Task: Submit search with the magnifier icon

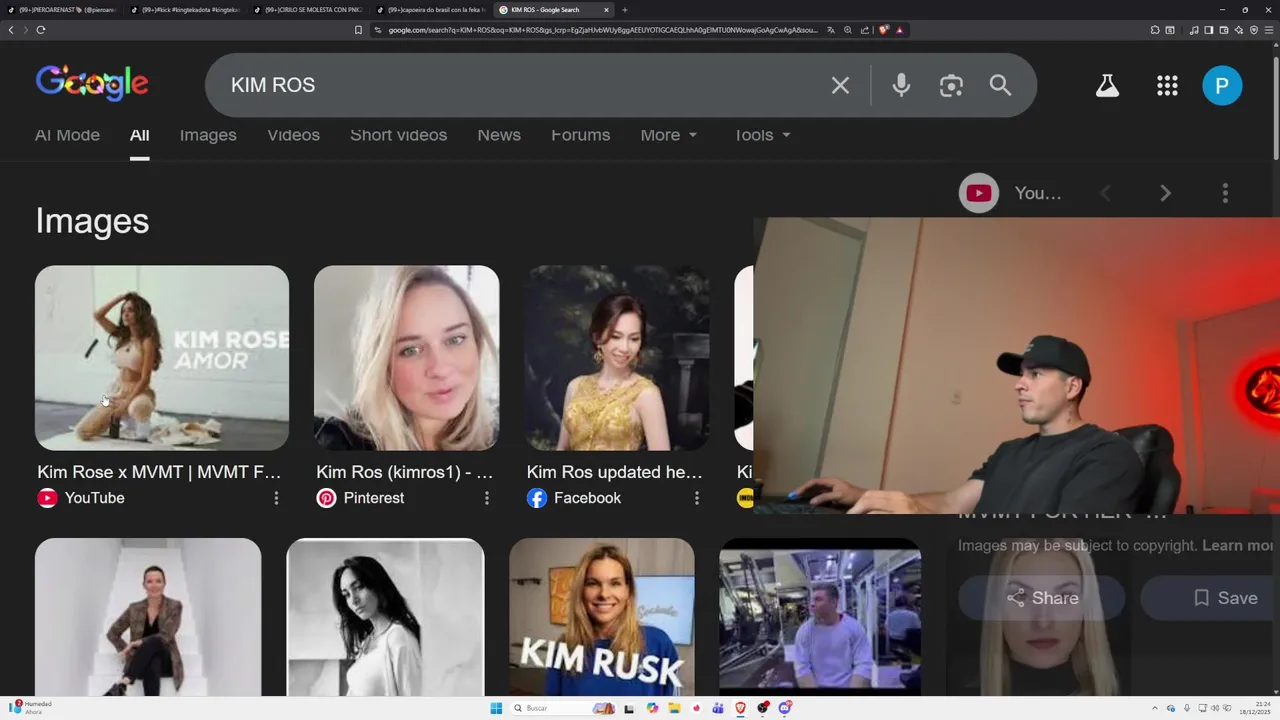Action: (1000, 85)
